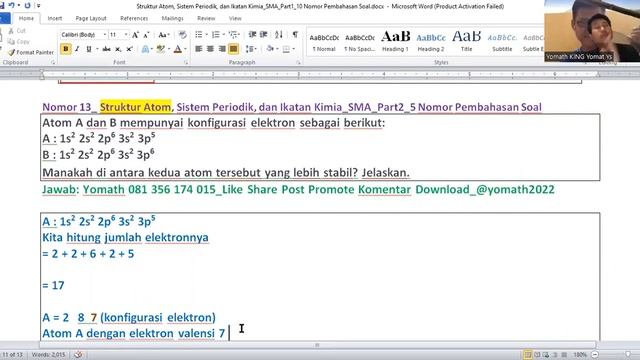Apply Text Effects icon

click(145, 49)
